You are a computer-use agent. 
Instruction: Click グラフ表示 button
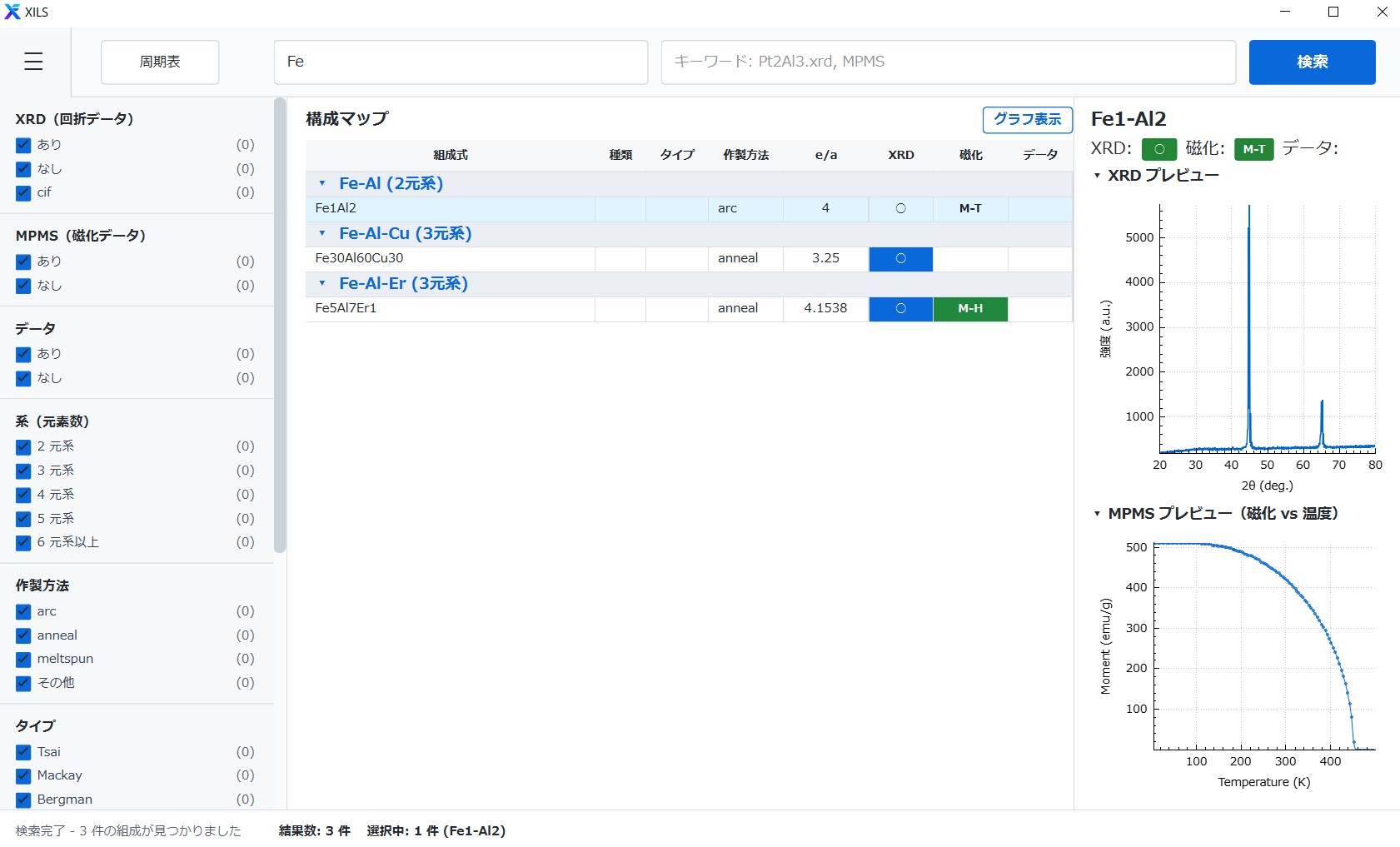tap(1027, 119)
